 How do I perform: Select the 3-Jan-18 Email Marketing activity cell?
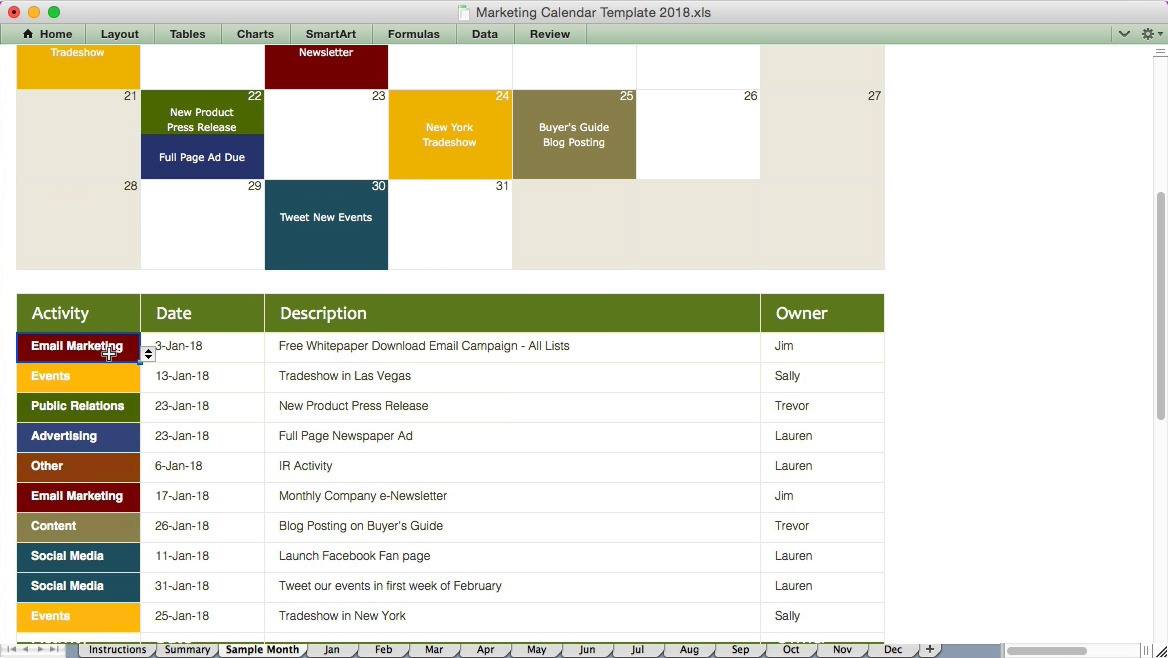pos(78,347)
